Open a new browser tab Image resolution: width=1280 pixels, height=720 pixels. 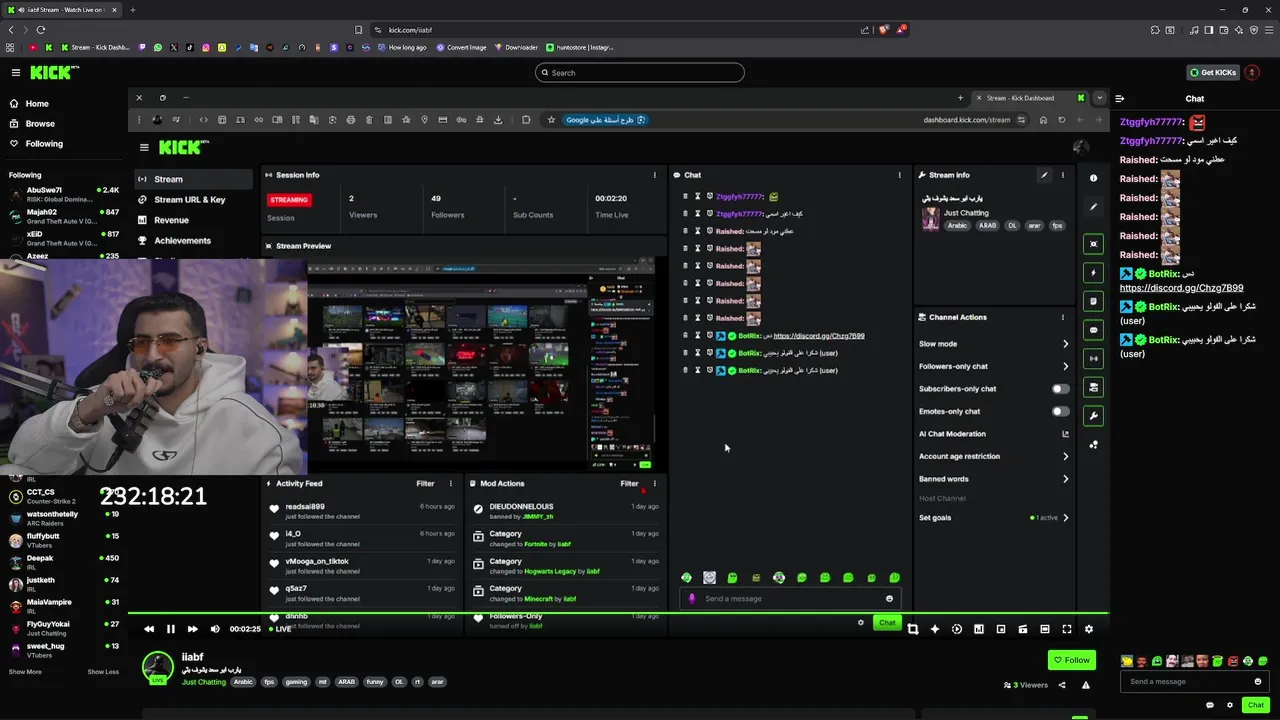[132, 10]
